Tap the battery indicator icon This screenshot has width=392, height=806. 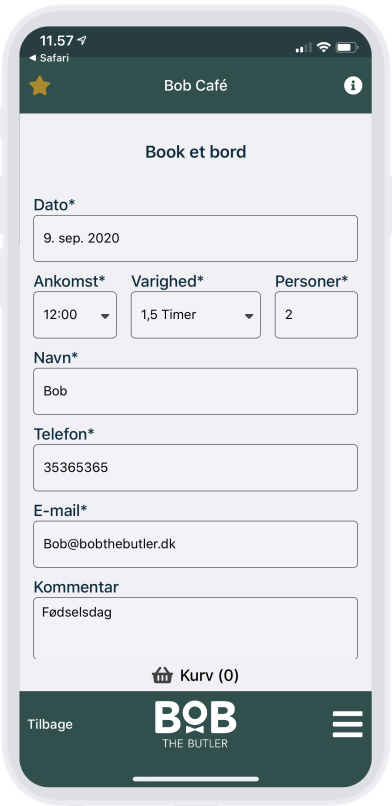pyautogui.click(x=346, y=47)
